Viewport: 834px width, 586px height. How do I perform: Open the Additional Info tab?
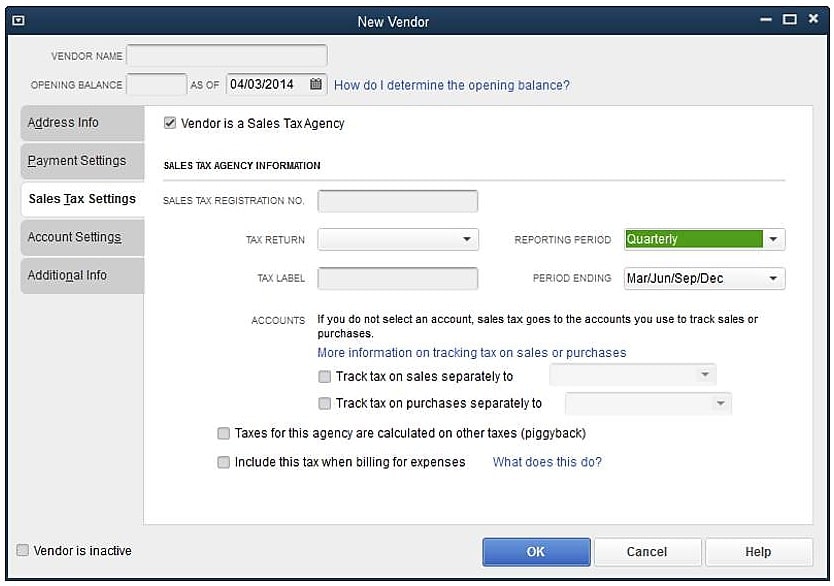tap(82, 275)
